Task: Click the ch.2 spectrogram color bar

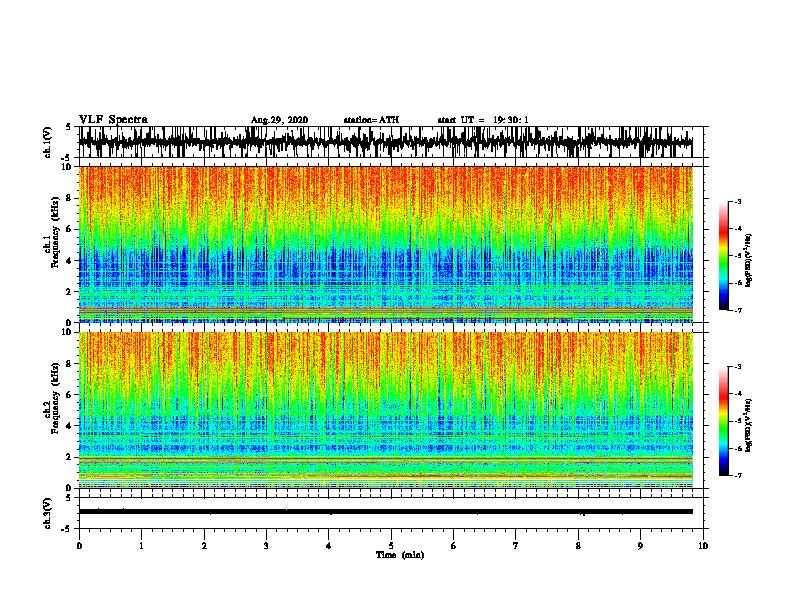Action: click(x=724, y=421)
